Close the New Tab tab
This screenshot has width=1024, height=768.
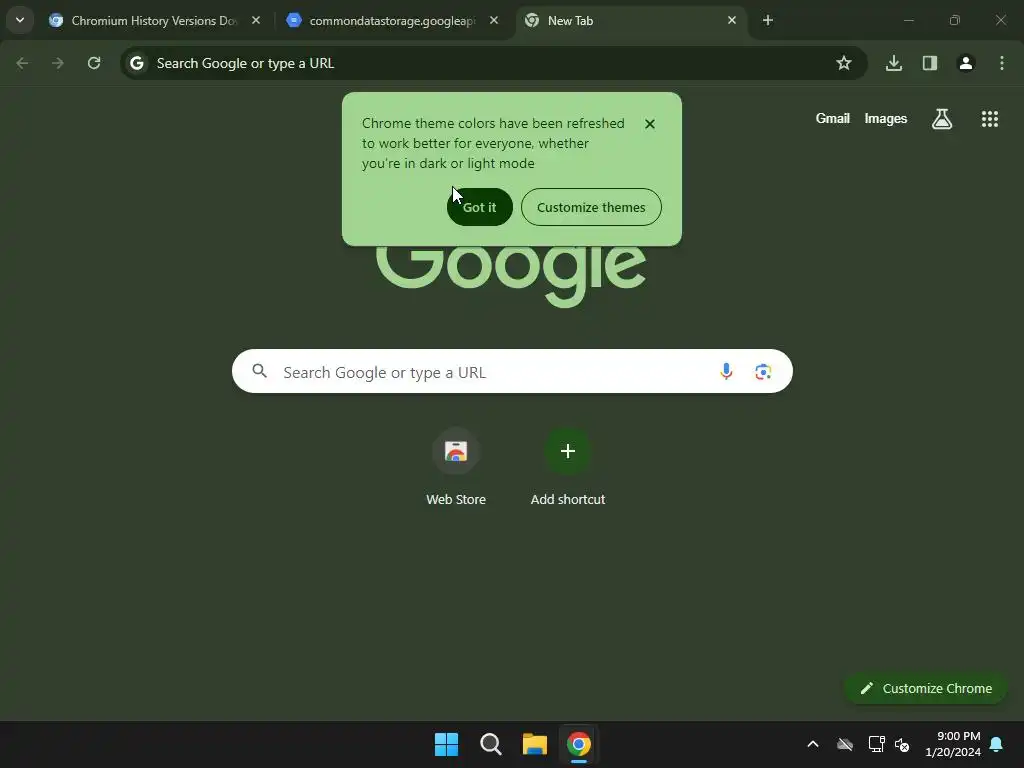point(731,21)
